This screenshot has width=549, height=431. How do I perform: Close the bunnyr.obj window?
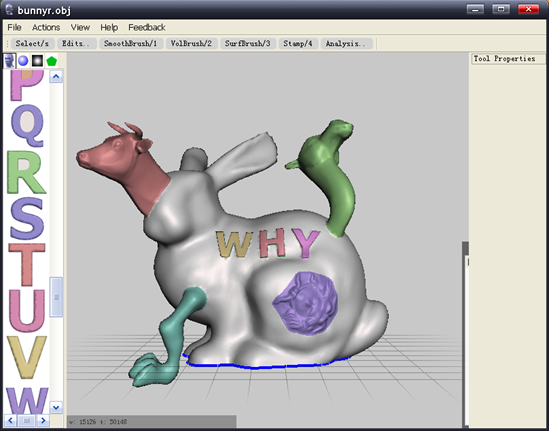point(529,9)
